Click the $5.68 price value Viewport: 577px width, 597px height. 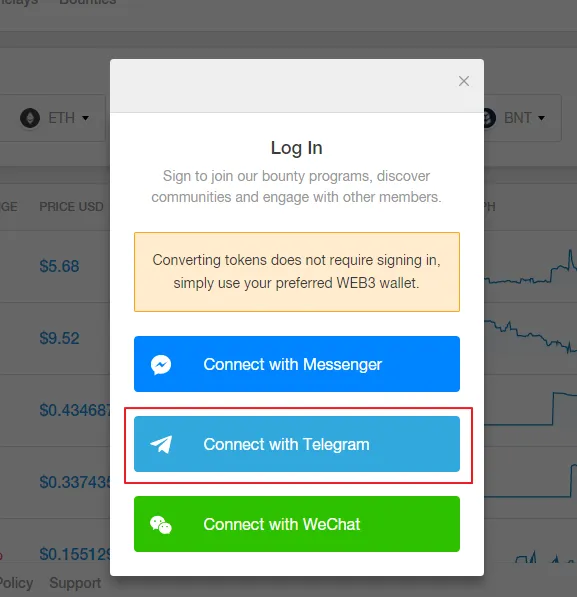[59, 266]
